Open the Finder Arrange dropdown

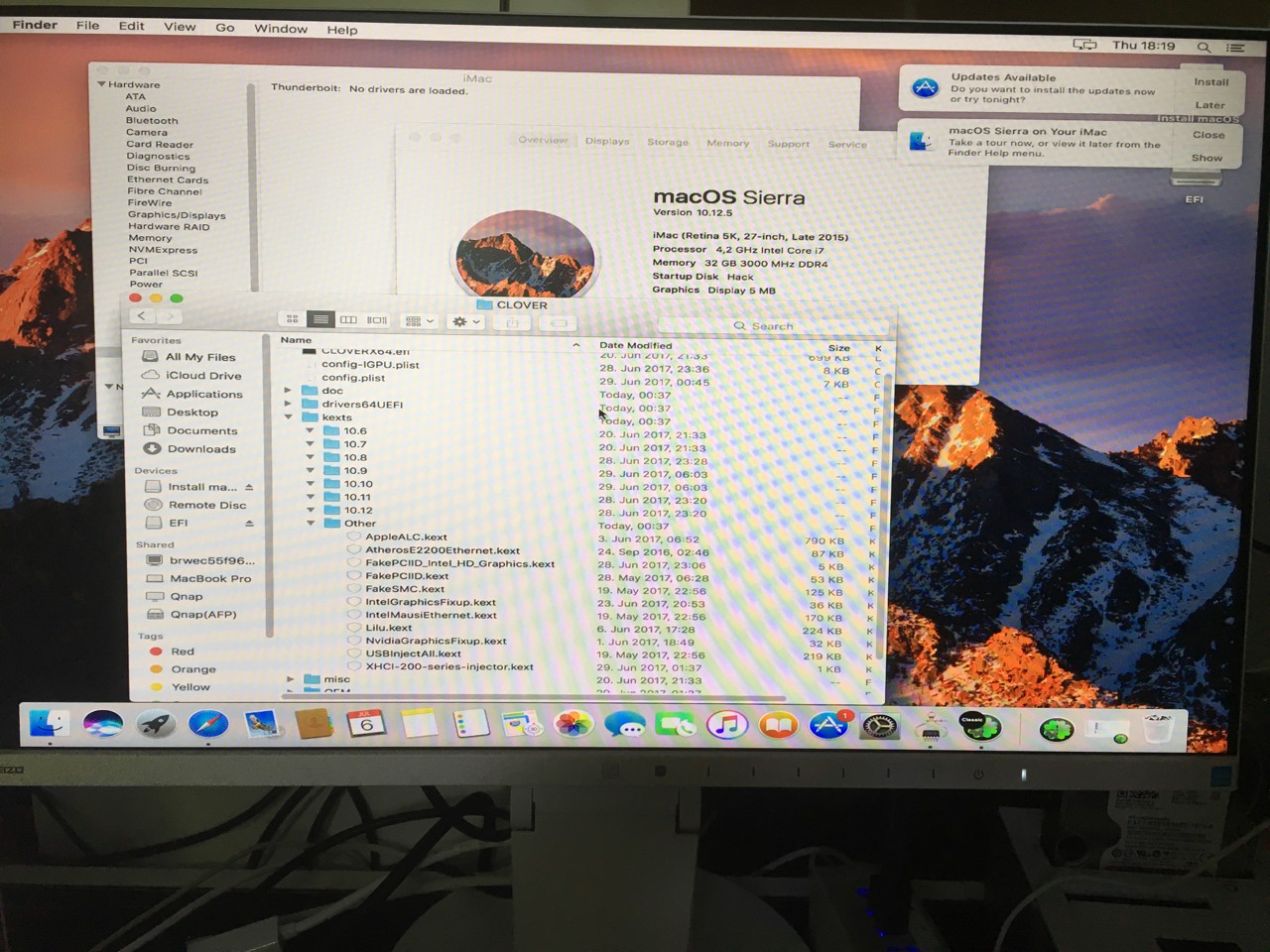[x=420, y=320]
